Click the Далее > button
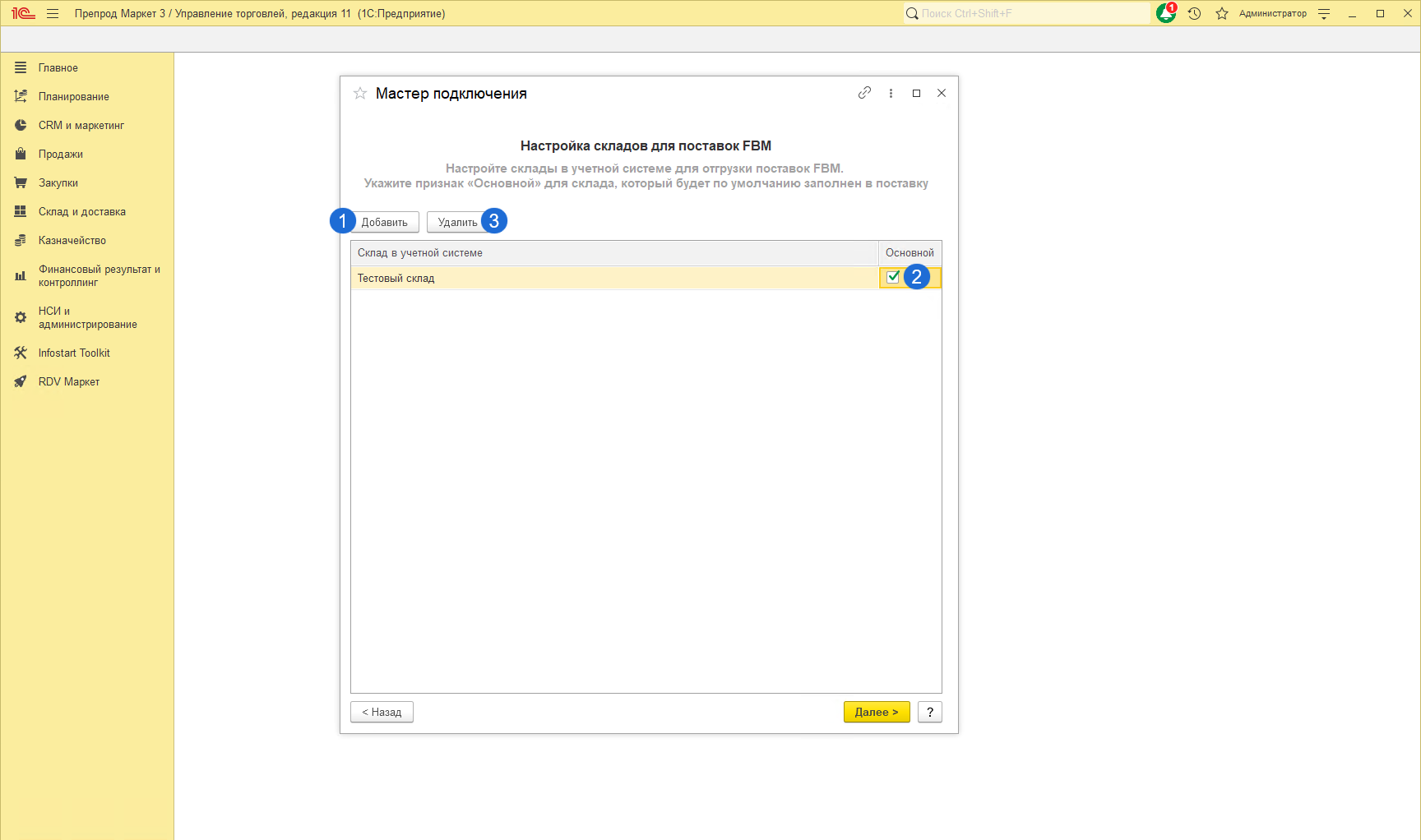This screenshot has height=840, width=1421. (x=876, y=712)
